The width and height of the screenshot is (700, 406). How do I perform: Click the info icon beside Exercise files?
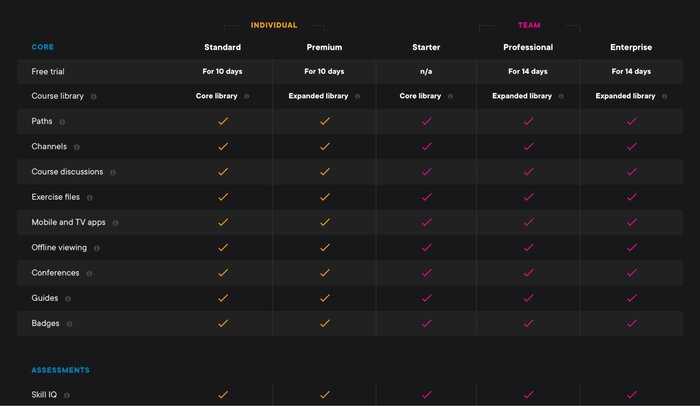coord(90,197)
